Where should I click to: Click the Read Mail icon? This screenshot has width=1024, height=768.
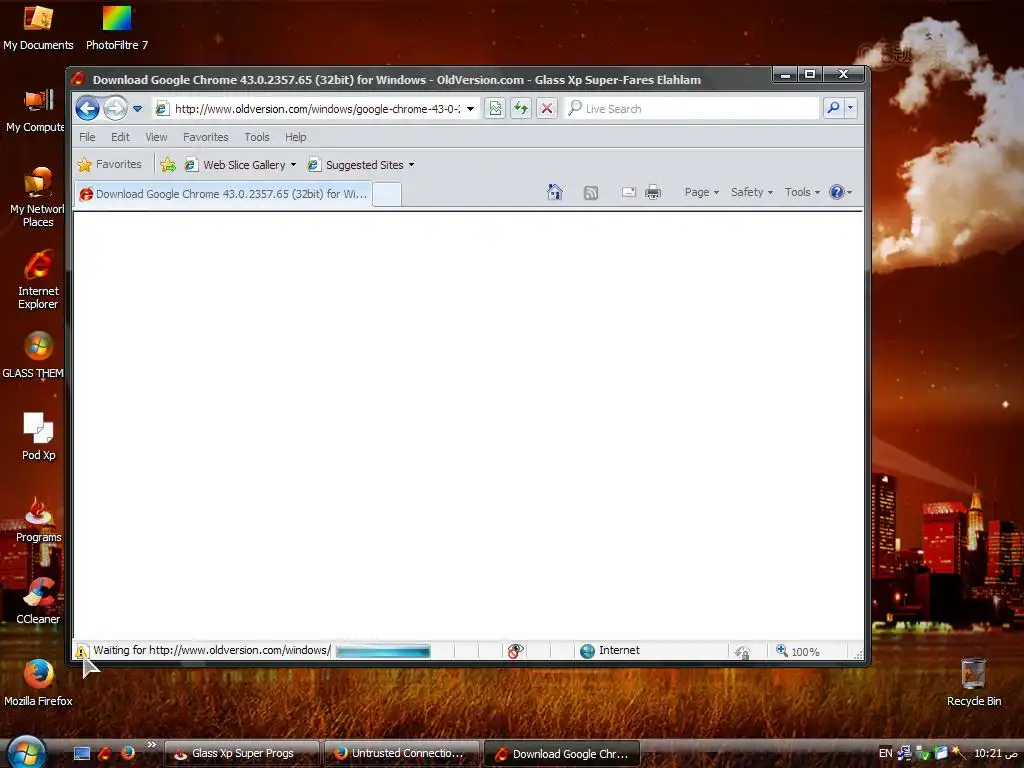629,192
